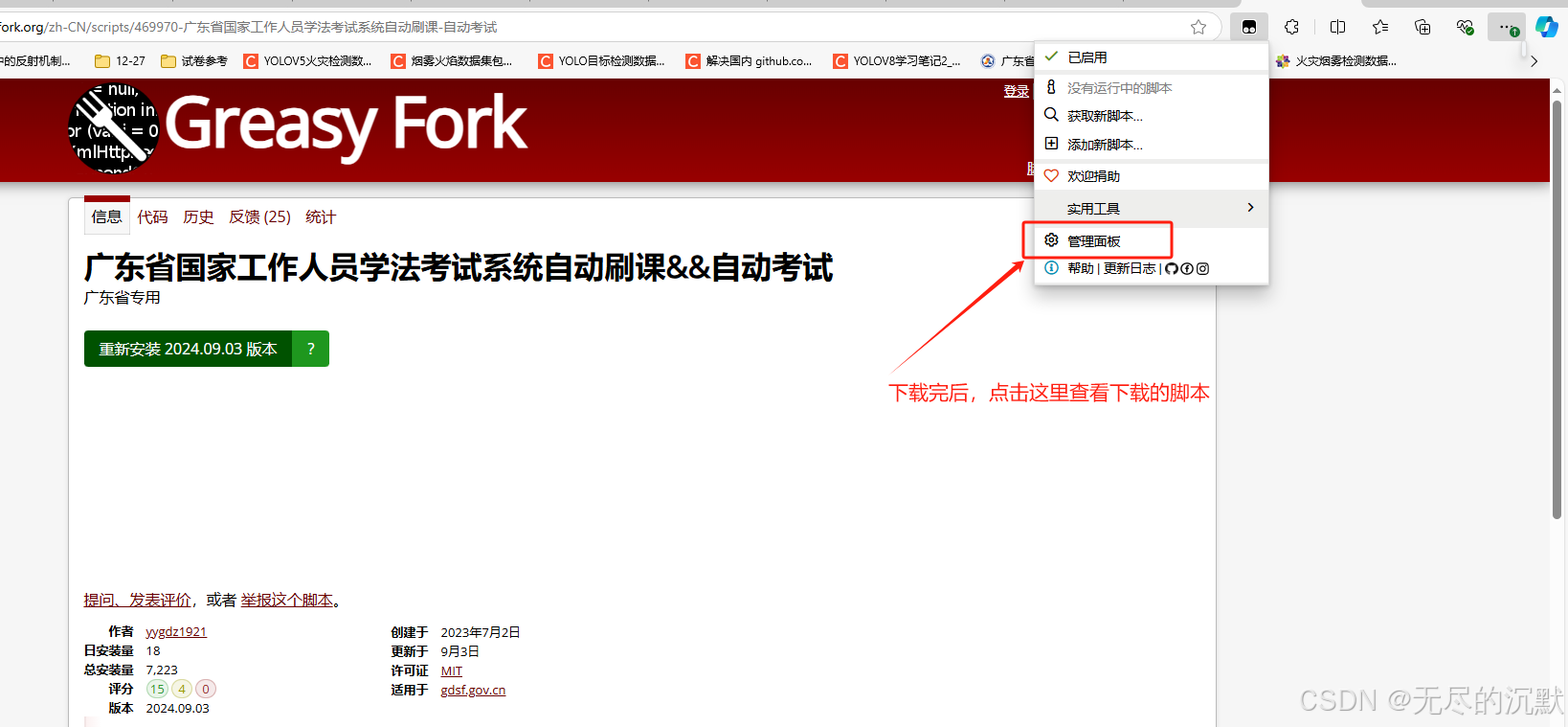The image size is (1568, 727).
Task: Open the browser Extensions puzzle icon
Action: [1291, 27]
